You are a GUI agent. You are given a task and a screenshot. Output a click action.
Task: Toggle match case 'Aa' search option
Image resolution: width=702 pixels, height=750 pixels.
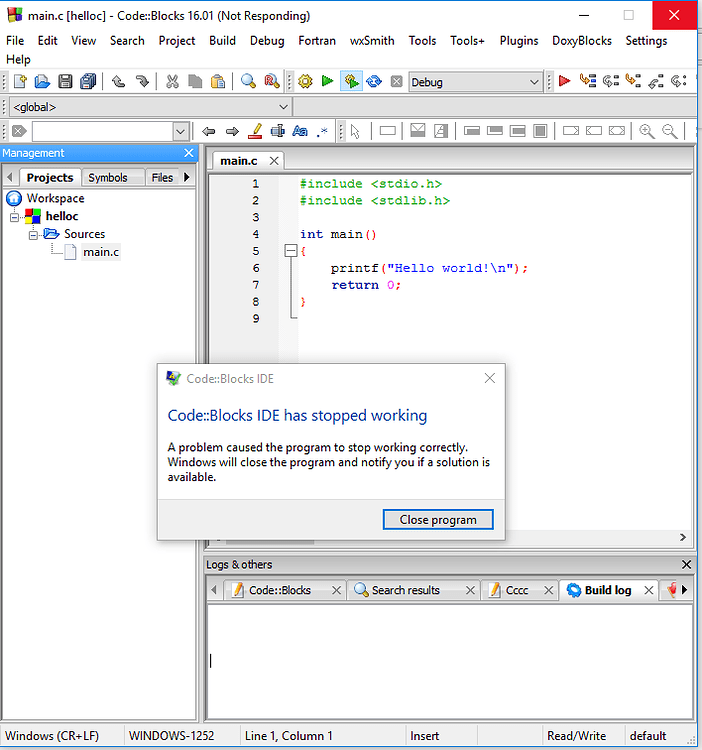300,131
